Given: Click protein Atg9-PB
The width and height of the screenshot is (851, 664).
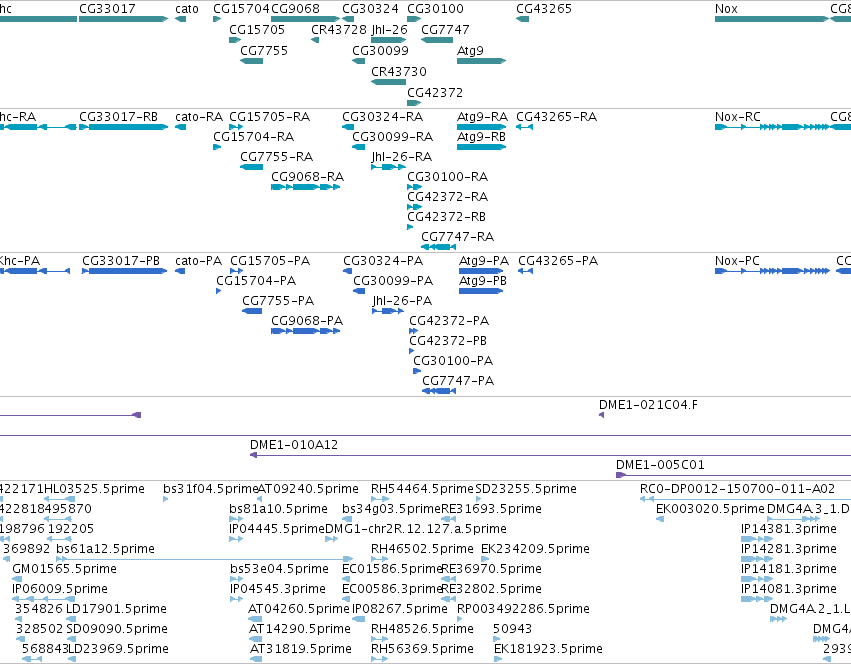Looking at the screenshot, I should [482, 281].
